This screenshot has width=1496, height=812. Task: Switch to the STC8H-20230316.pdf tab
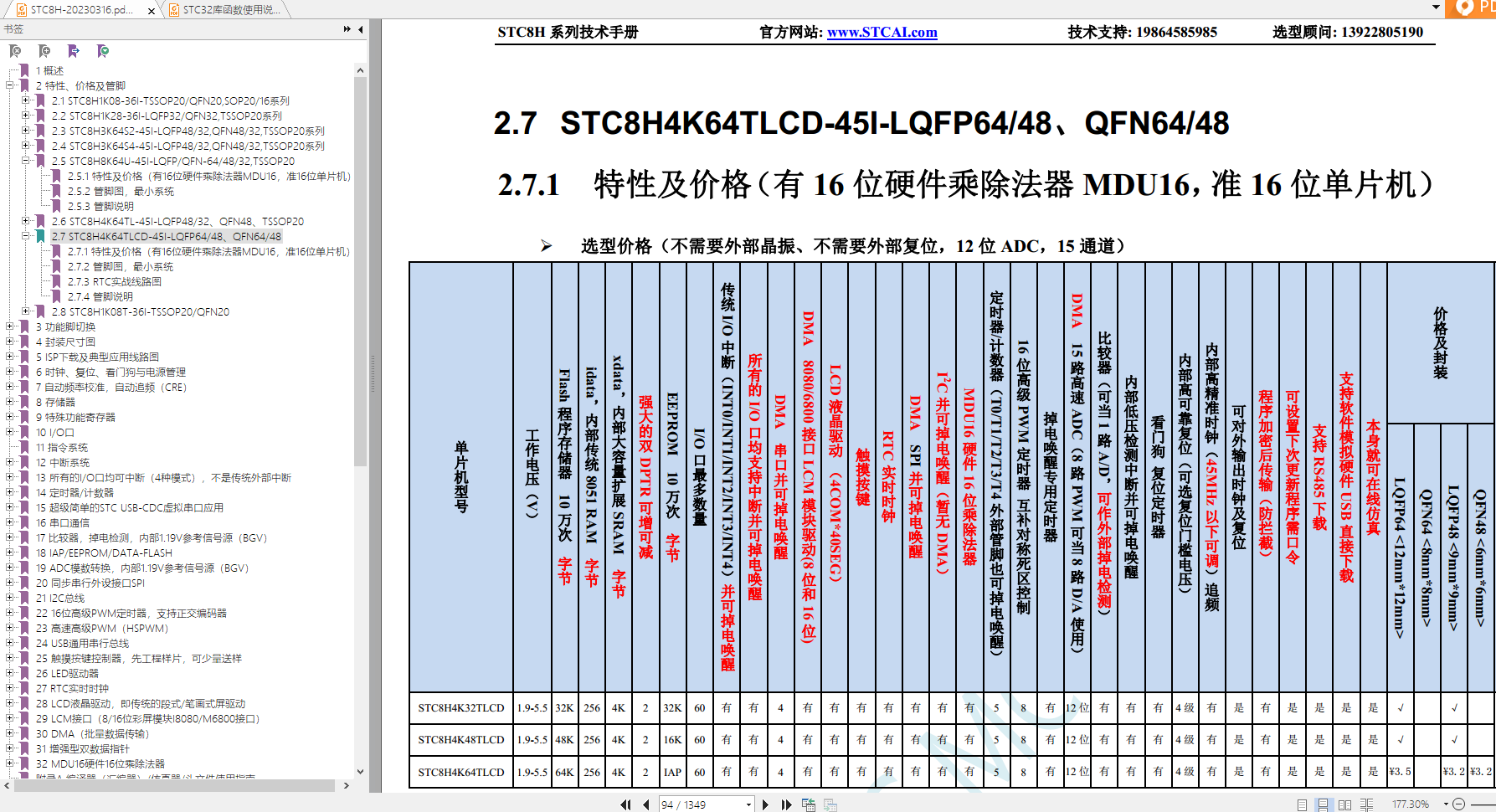81,10
